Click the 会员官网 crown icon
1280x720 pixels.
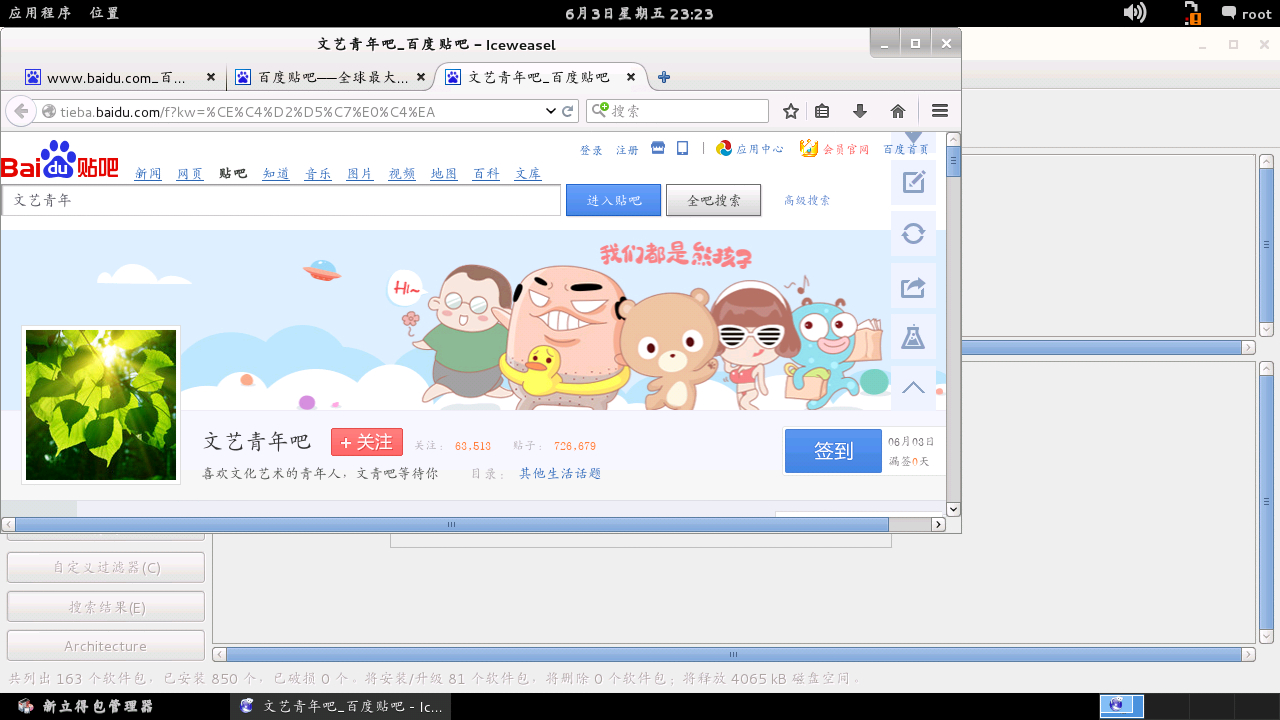click(809, 149)
